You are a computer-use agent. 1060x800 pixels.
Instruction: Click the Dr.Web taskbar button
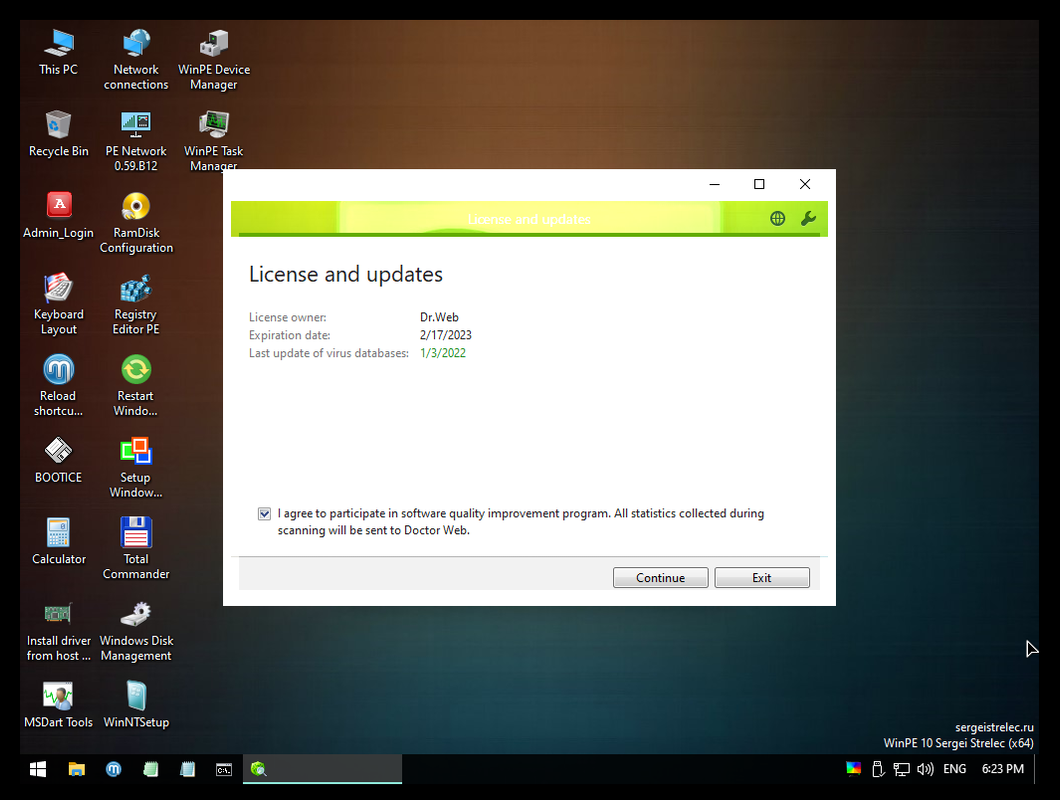(322, 769)
